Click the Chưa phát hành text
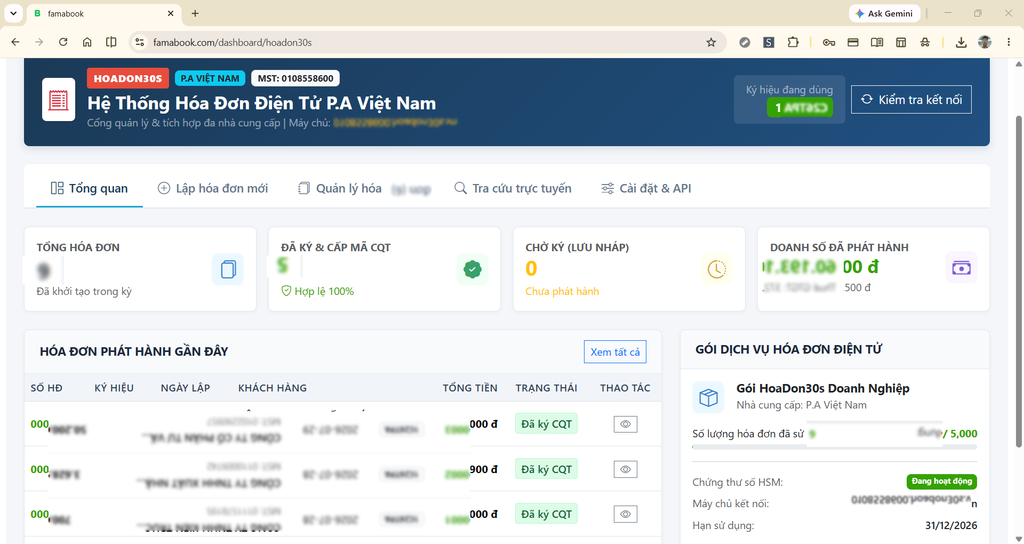This screenshot has width=1024, height=544. 562,291
